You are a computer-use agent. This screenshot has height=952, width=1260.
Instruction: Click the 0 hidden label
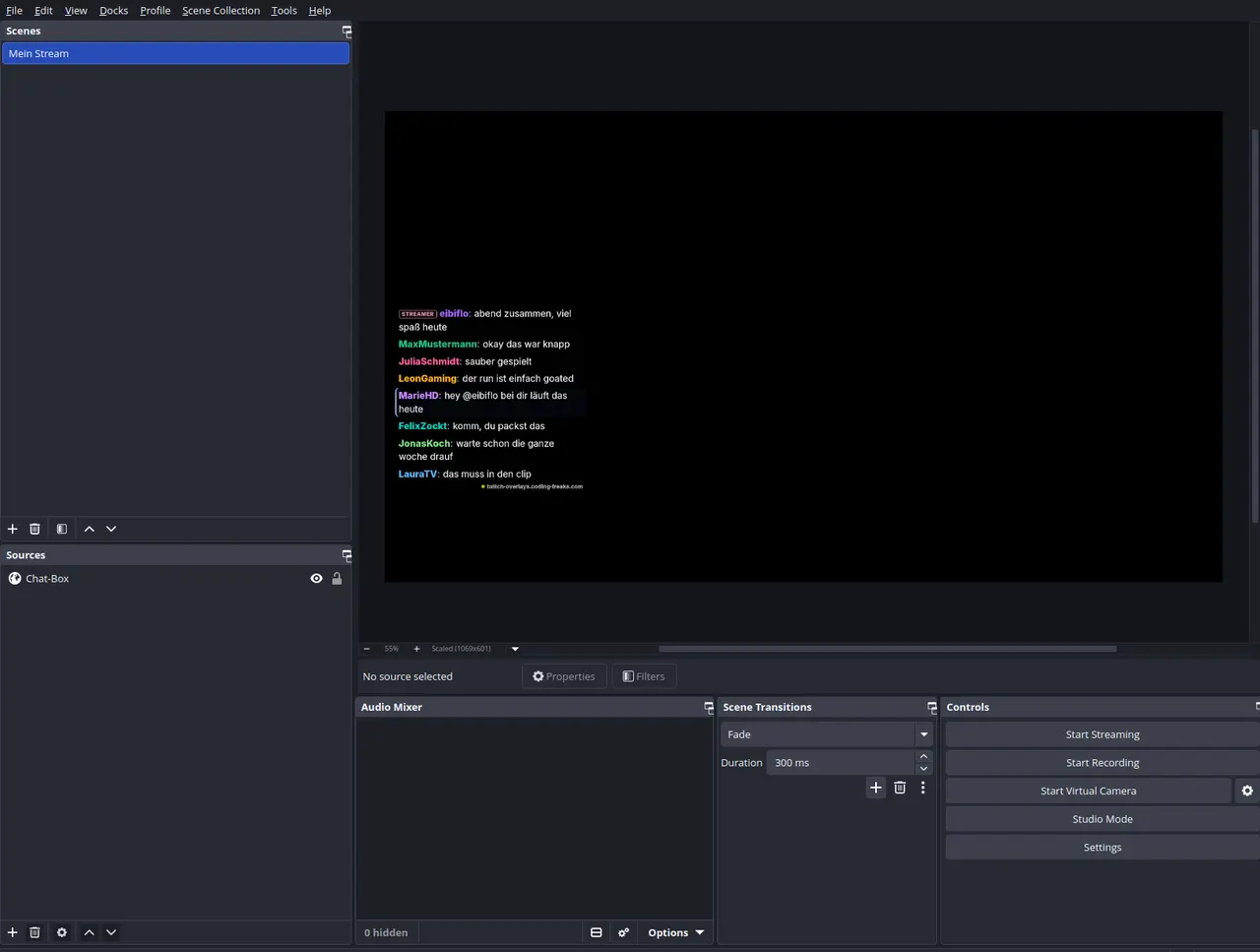pyautogui.click(x=386, y=932)
